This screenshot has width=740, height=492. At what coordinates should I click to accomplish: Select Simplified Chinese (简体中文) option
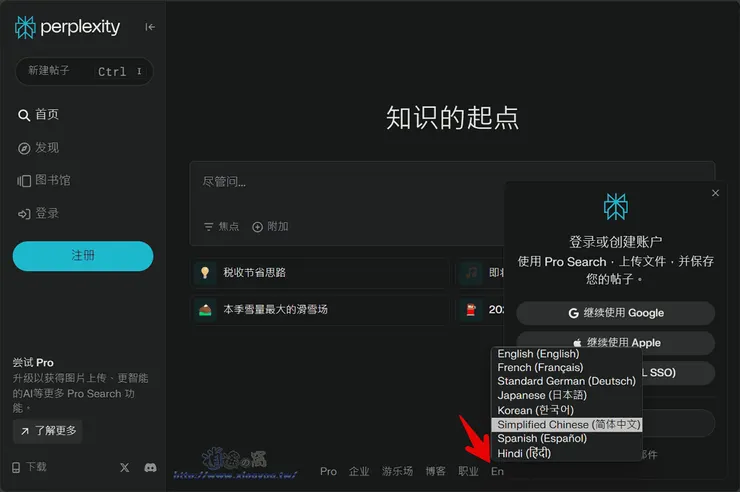[x=566, y=425]
